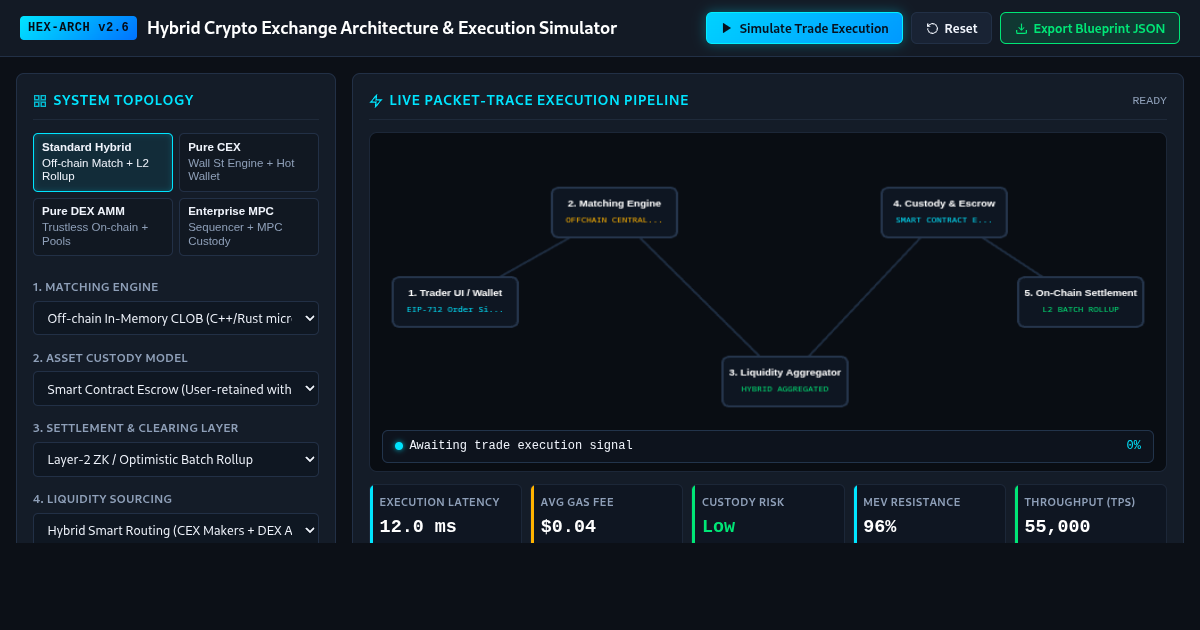Select the Enterprise MPC topology preset

click(249, 227)
